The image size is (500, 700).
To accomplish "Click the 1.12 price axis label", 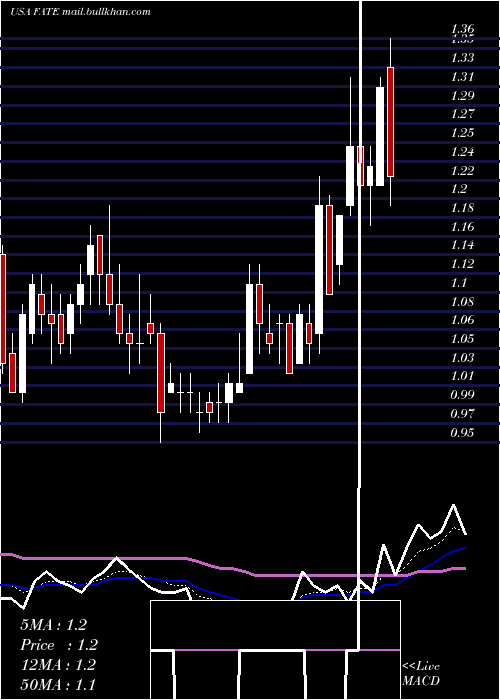I will 462,263.
